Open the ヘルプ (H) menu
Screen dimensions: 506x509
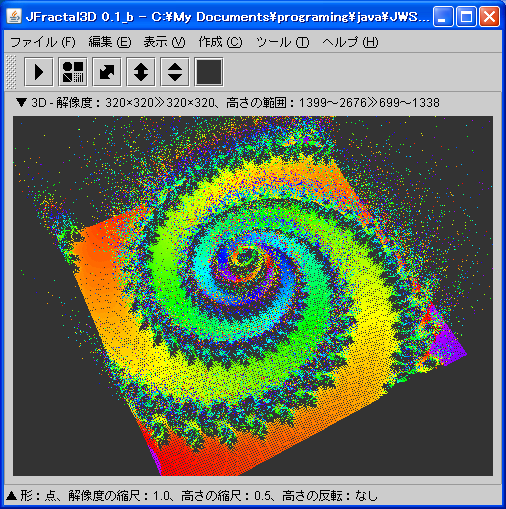[x=350, y=42]
